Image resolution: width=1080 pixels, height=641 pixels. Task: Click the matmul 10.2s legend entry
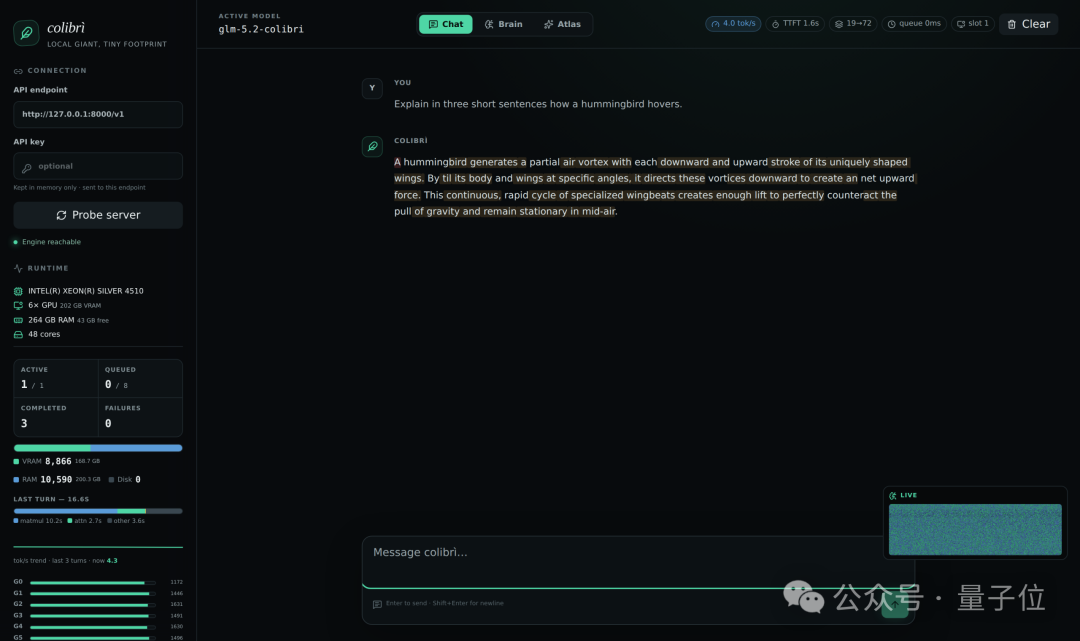[38, 521]
